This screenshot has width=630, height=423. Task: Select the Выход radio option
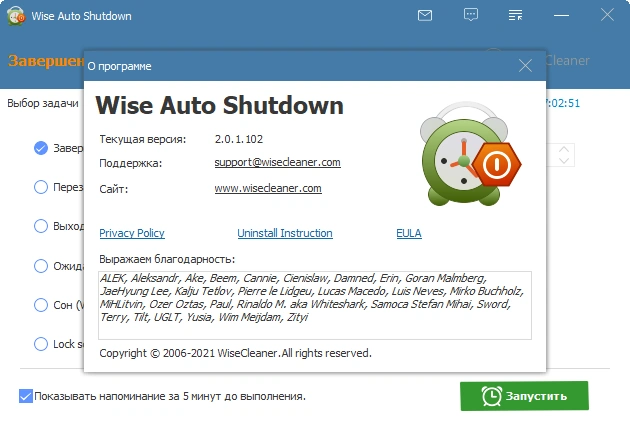coord(41,226)
